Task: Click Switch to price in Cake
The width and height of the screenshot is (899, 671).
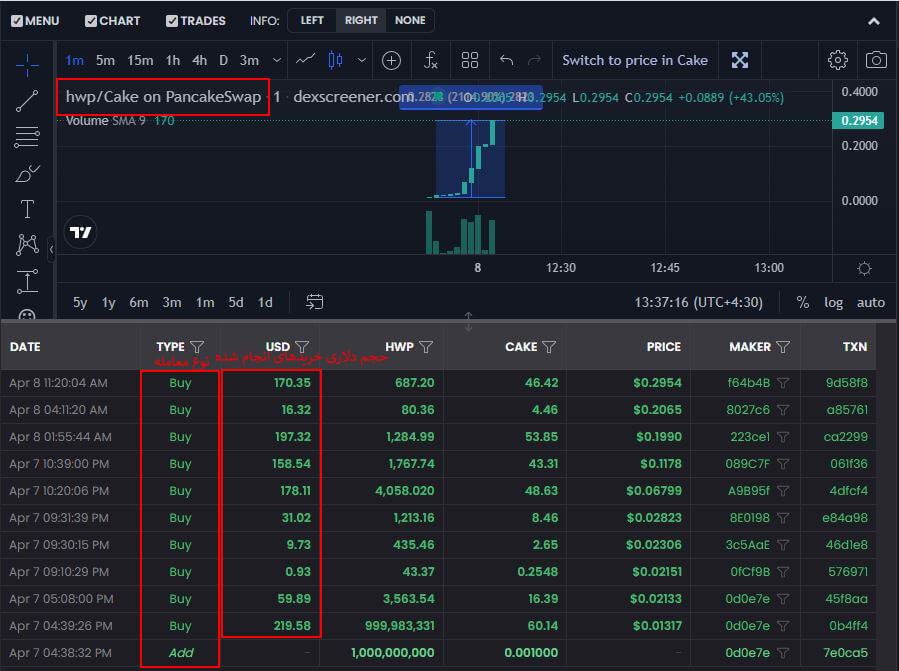Action: point(635,60)
